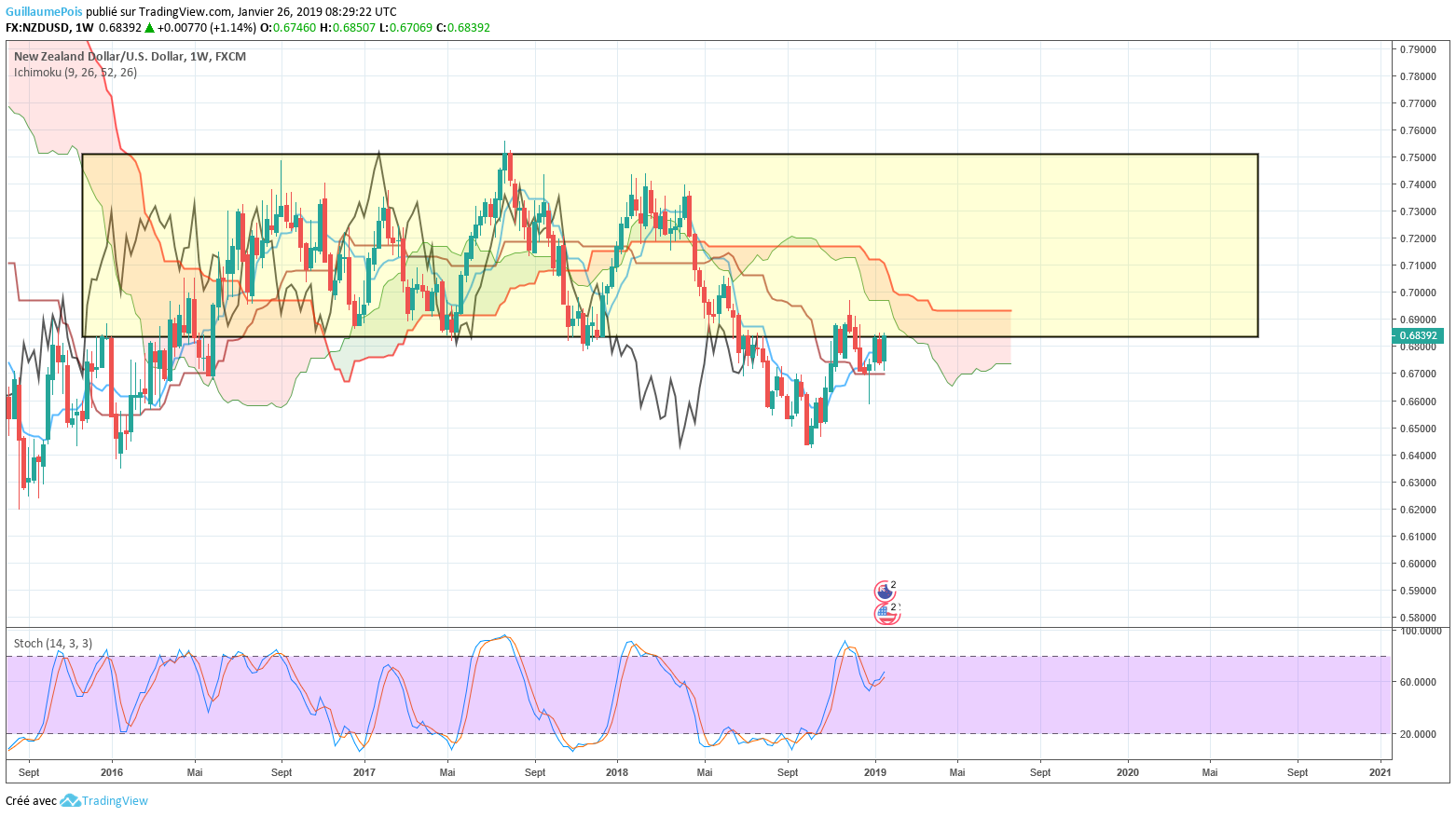Select the Ichimoku (9, 26, 52, 26) indicator label
This screenshot has height=817, width=1456.
tap(76, 72)
